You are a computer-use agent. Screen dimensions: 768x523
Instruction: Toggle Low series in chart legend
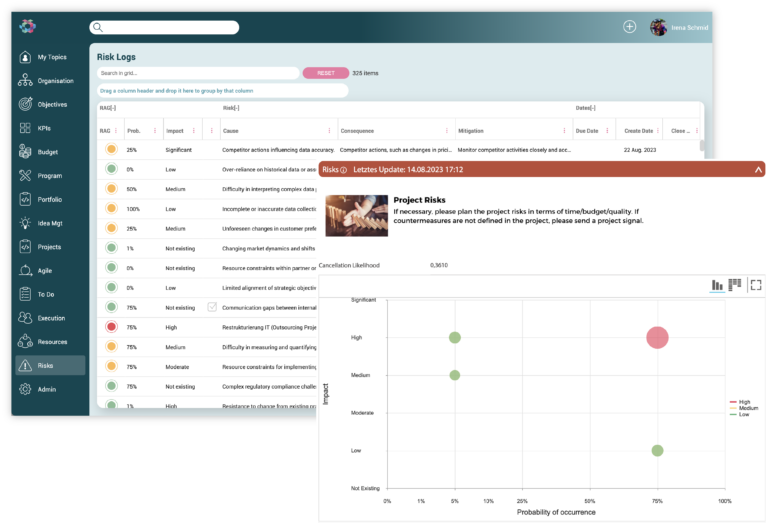coord(743,414)
